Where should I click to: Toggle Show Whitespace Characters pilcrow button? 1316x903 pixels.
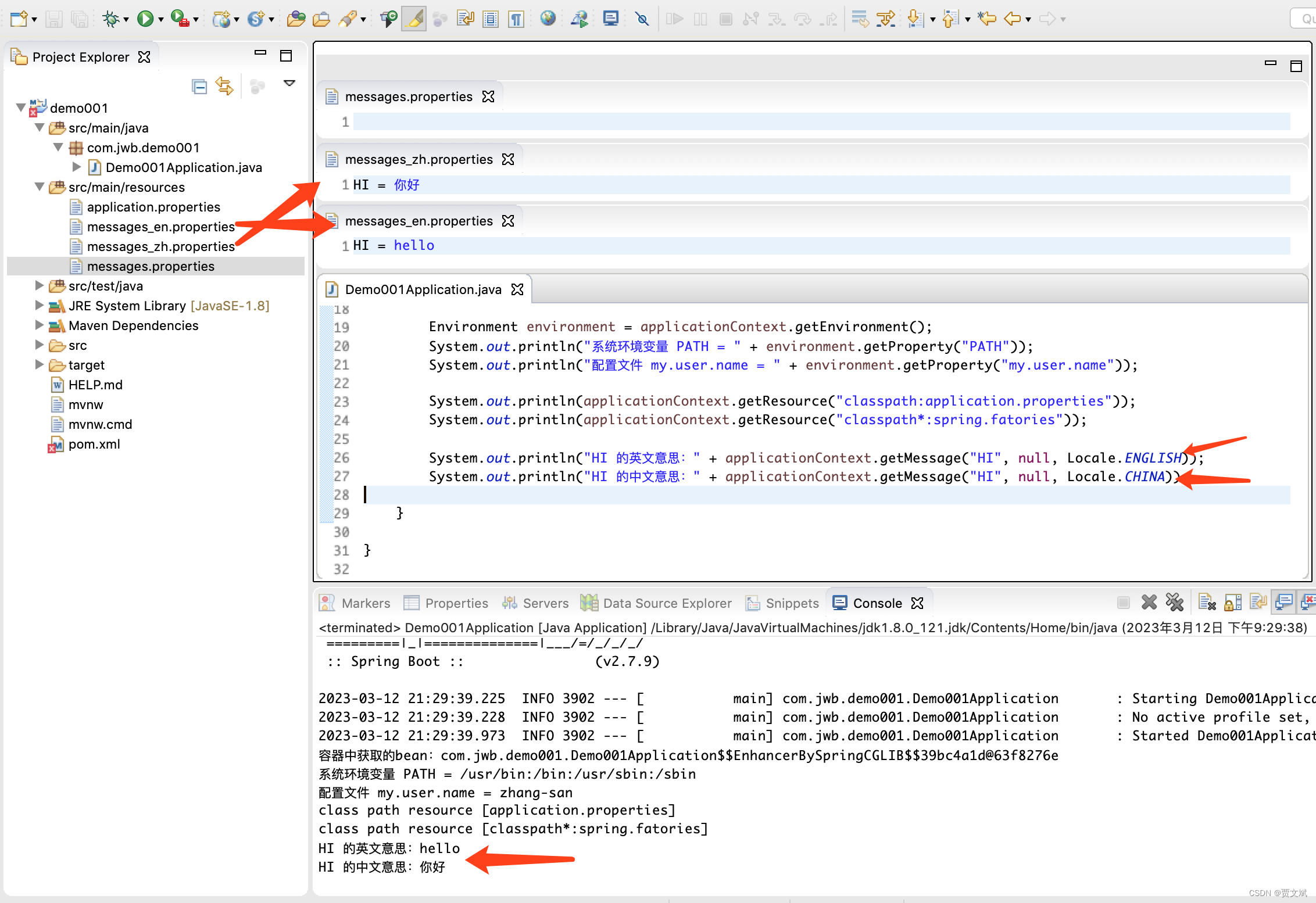[x=516, y=19]
